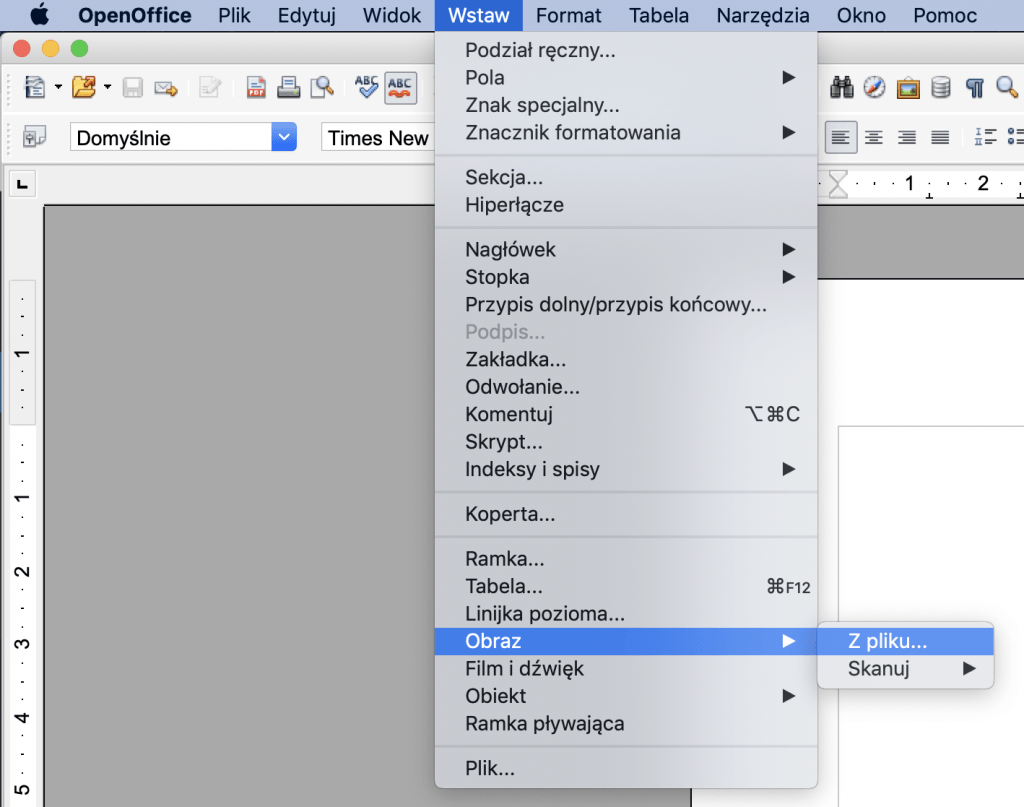
Task: Choose Ramka pływająca menu entry
Action: [626, 723]
